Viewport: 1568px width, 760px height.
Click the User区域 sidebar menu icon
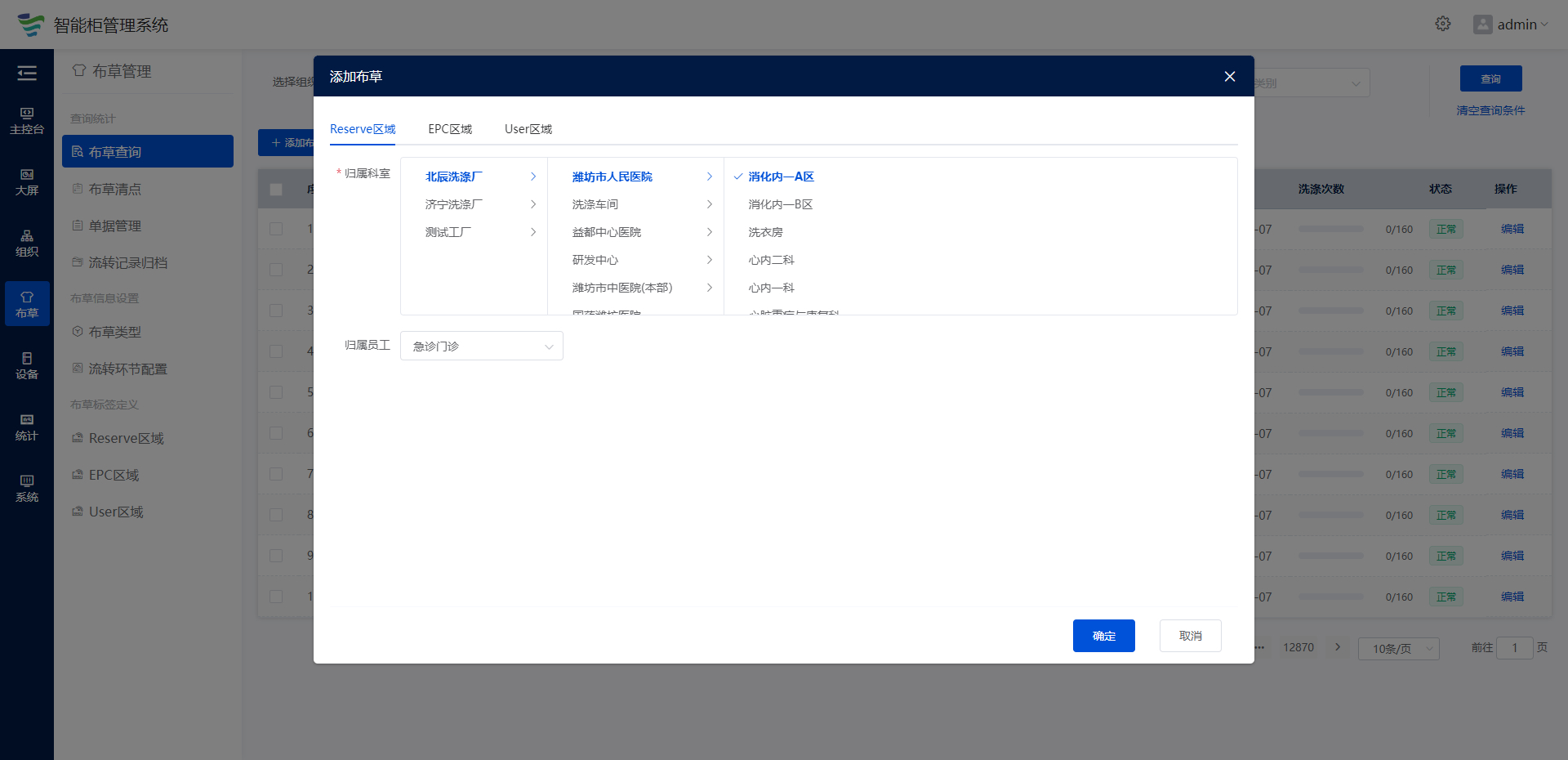coord(78,511)
